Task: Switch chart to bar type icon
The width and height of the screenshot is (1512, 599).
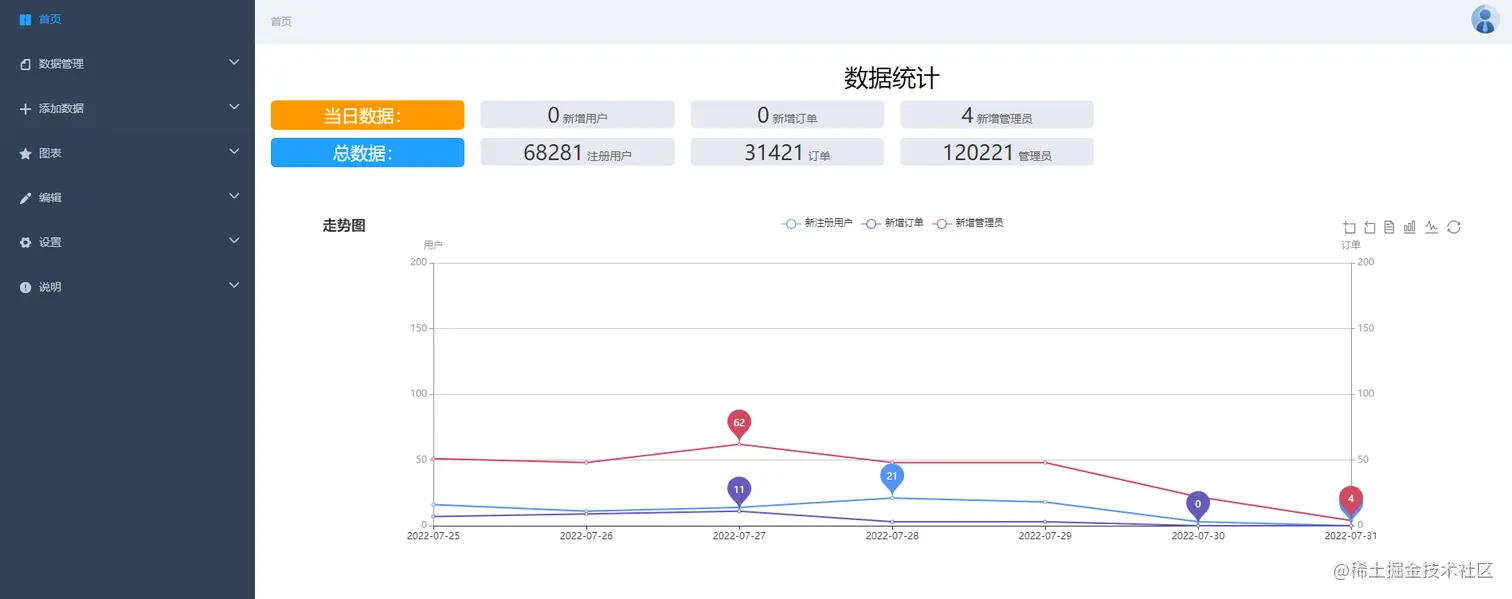Action: [x=1410, y=227]
